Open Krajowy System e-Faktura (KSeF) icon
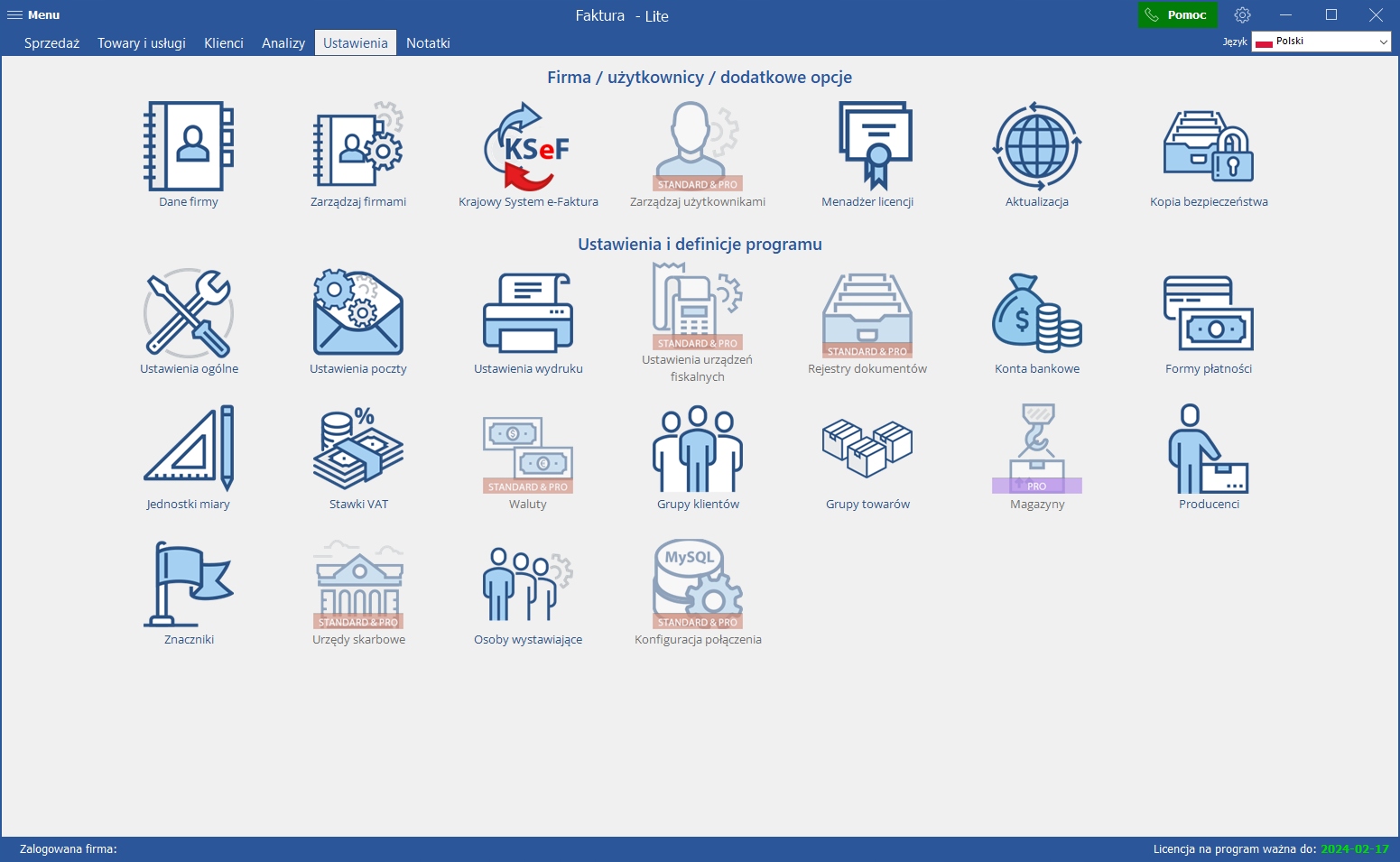 click(x=528, y=146)
